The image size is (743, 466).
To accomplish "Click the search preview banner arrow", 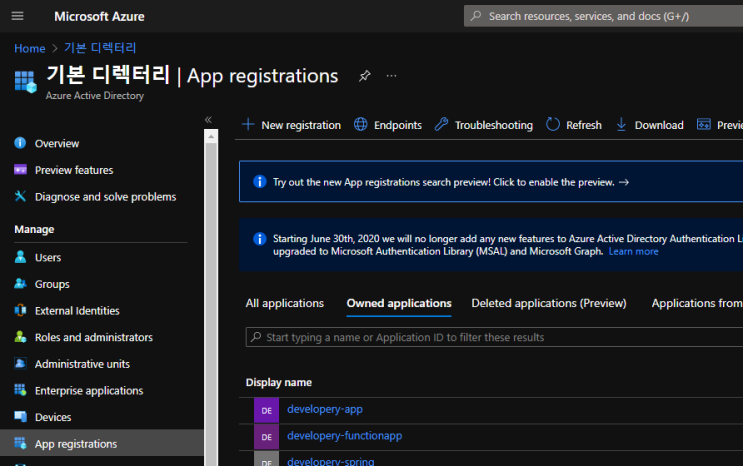I will [x=624, y=182].
